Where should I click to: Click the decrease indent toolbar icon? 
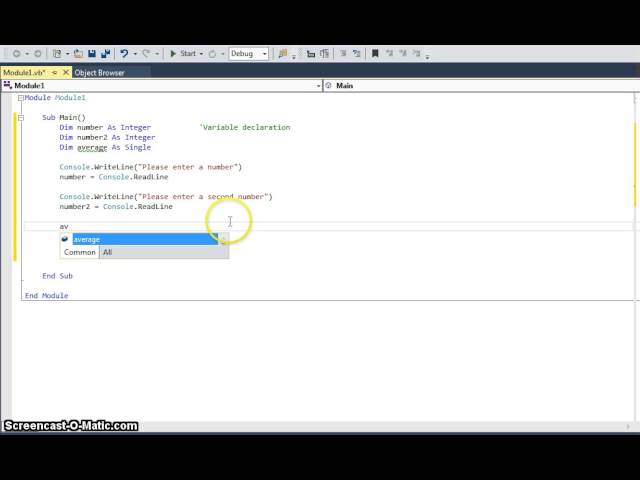coord(311,53)
